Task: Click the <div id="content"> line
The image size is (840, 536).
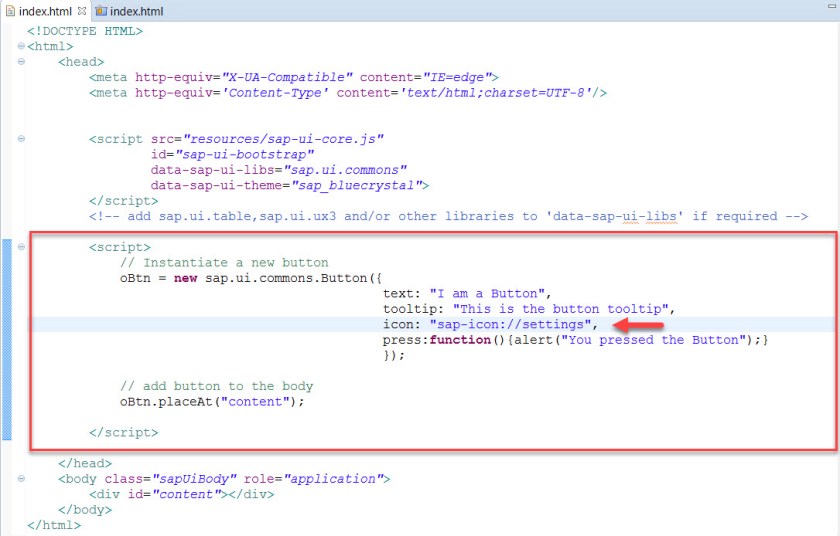Action: click(x=182, y=494)
